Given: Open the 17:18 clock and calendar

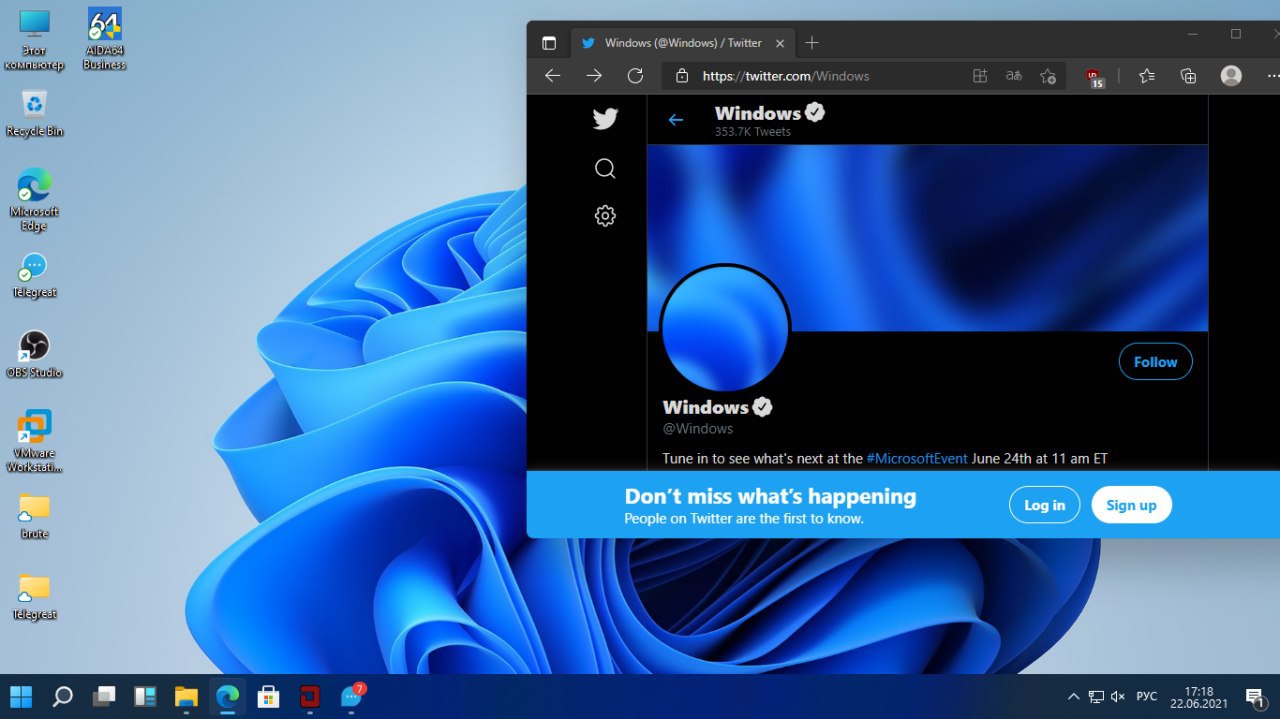Looking at the screenshot, I should click(1198, 697).
